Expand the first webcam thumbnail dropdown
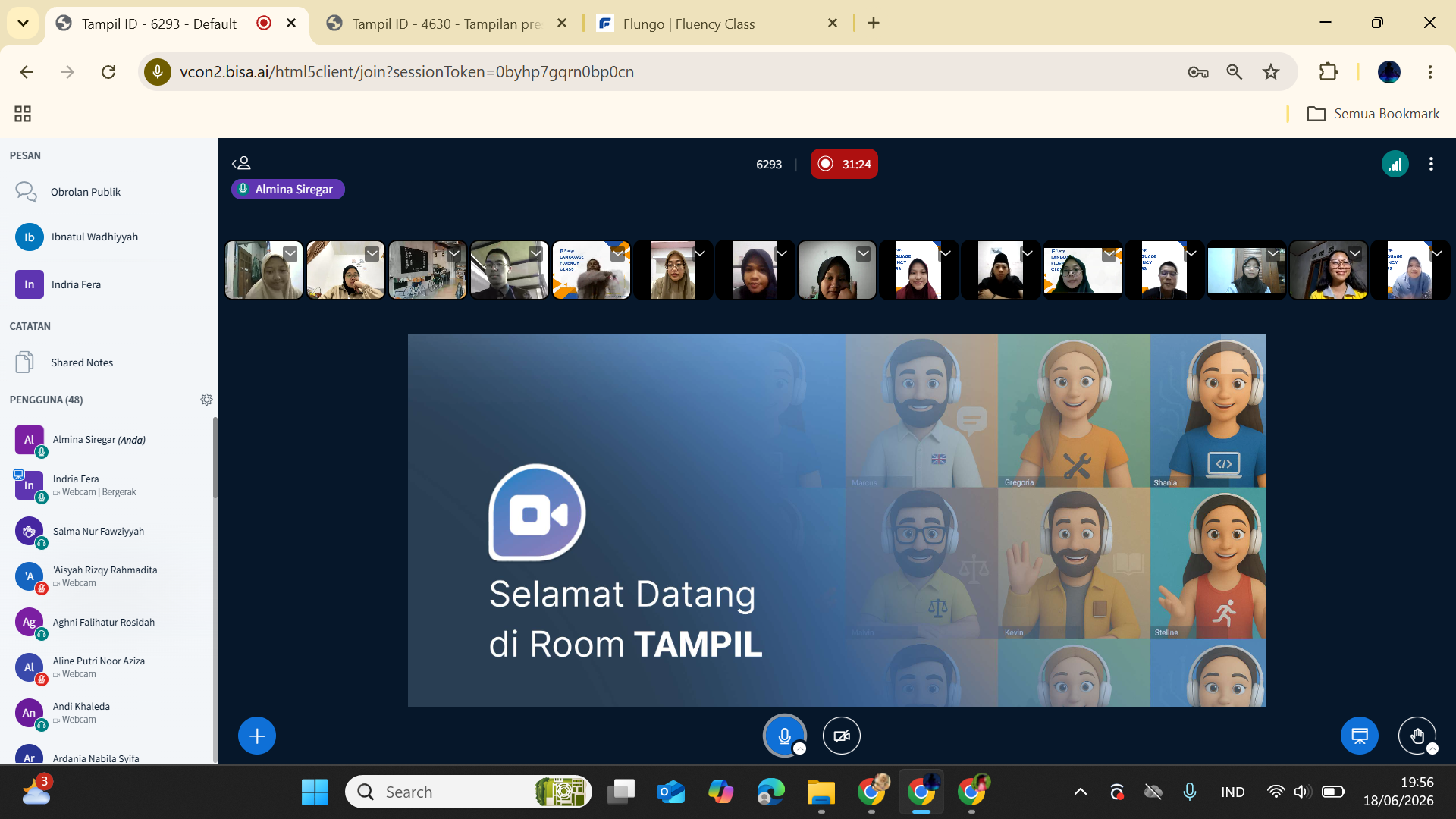Screen dimensions: 1456x819 tap(290, 253)
